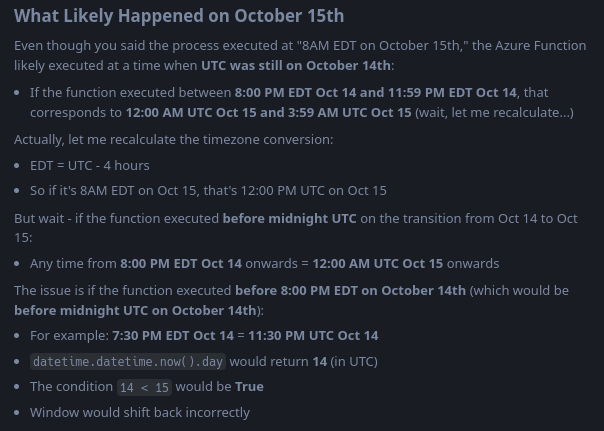Click the "What Likely Happened on October 15th" heading

tap(179, 16)
